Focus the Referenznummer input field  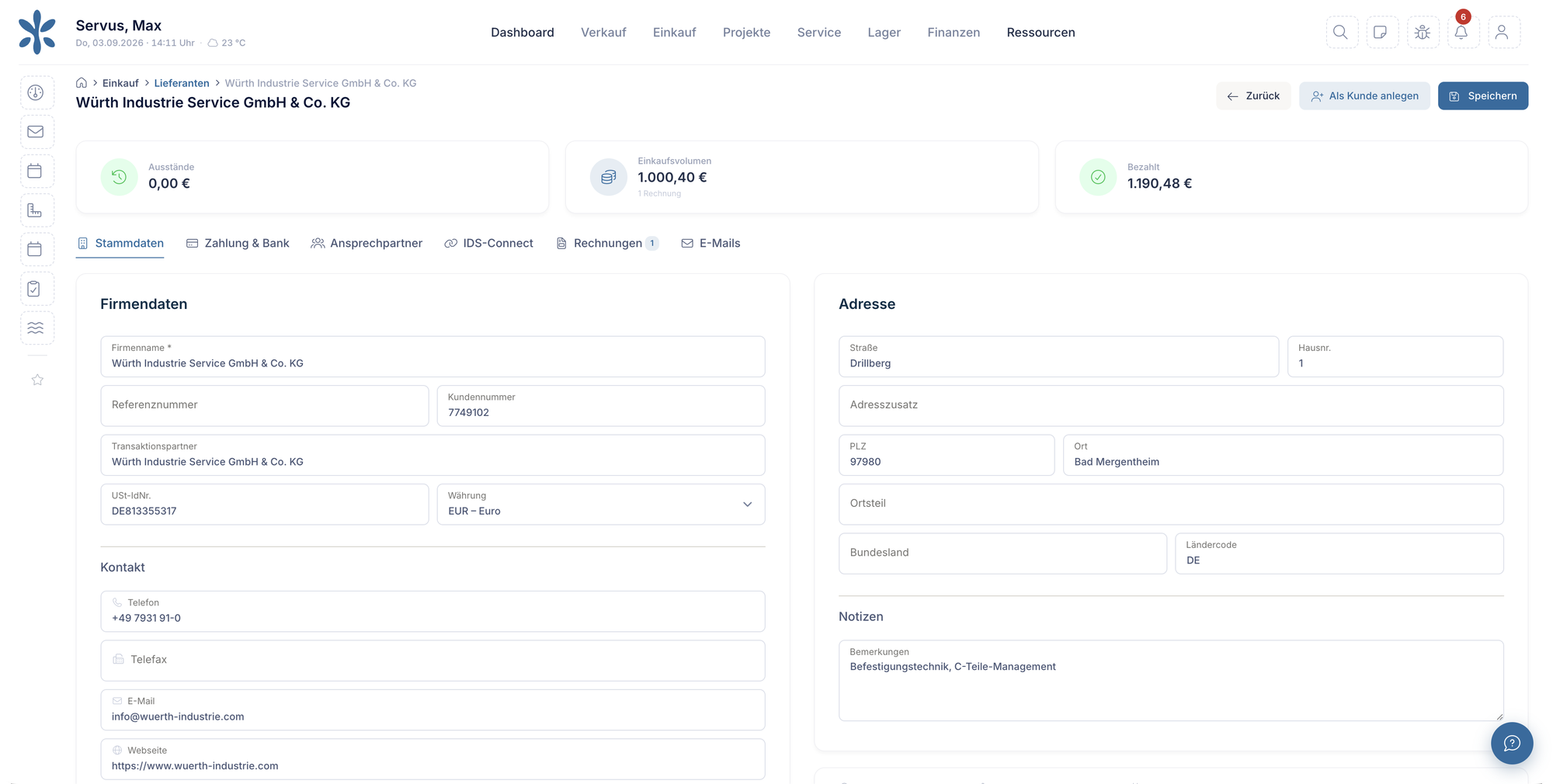coord(265,406)
